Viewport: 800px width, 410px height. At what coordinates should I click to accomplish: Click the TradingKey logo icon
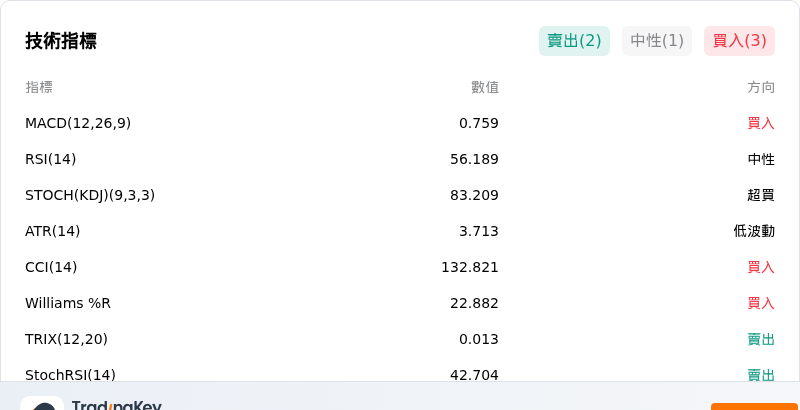point(42,403)
